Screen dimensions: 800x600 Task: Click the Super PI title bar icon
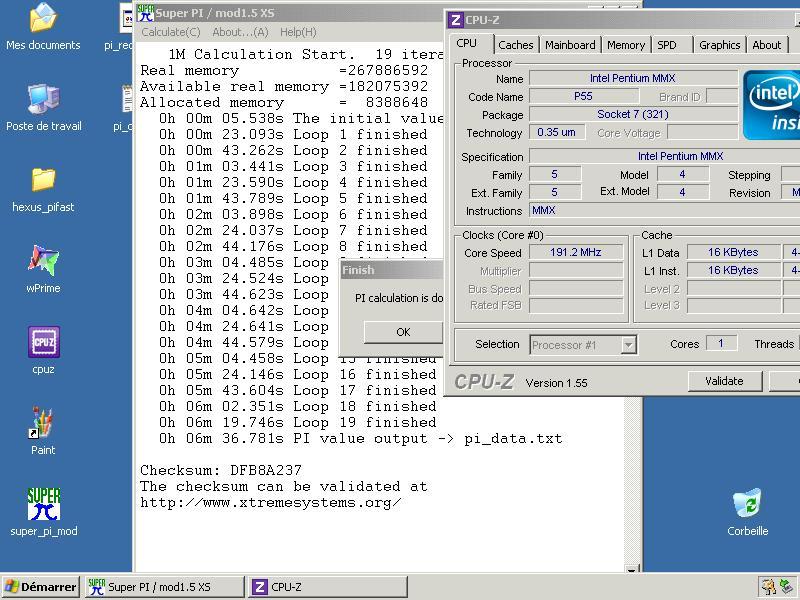tap(146, 13)
